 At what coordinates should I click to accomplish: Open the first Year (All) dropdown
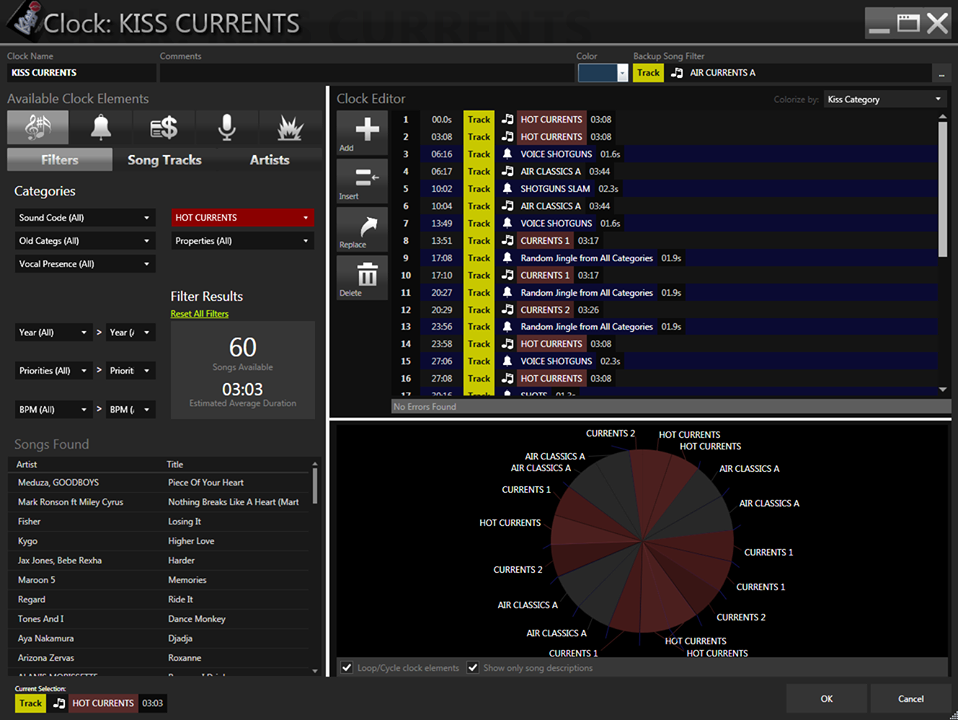coord(53,332)
